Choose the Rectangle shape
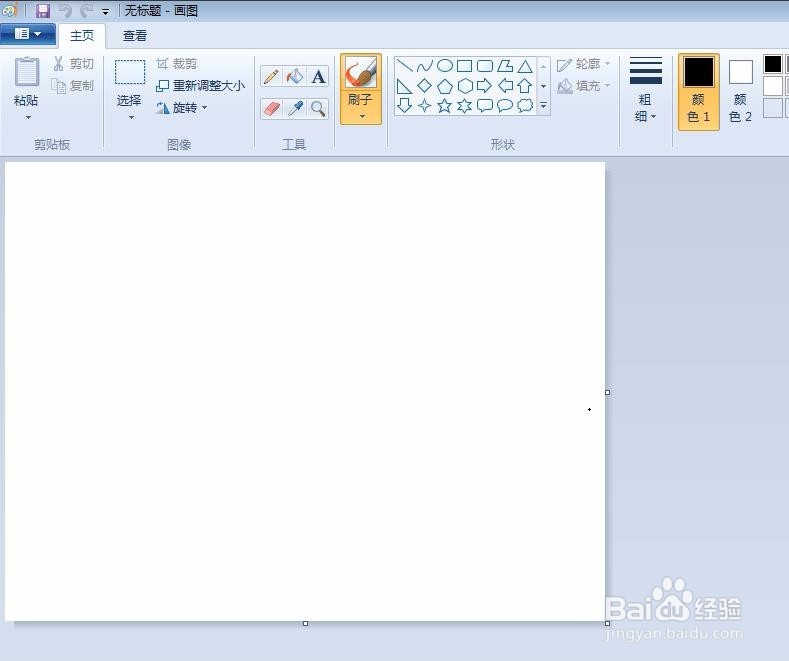 (464, 66)
